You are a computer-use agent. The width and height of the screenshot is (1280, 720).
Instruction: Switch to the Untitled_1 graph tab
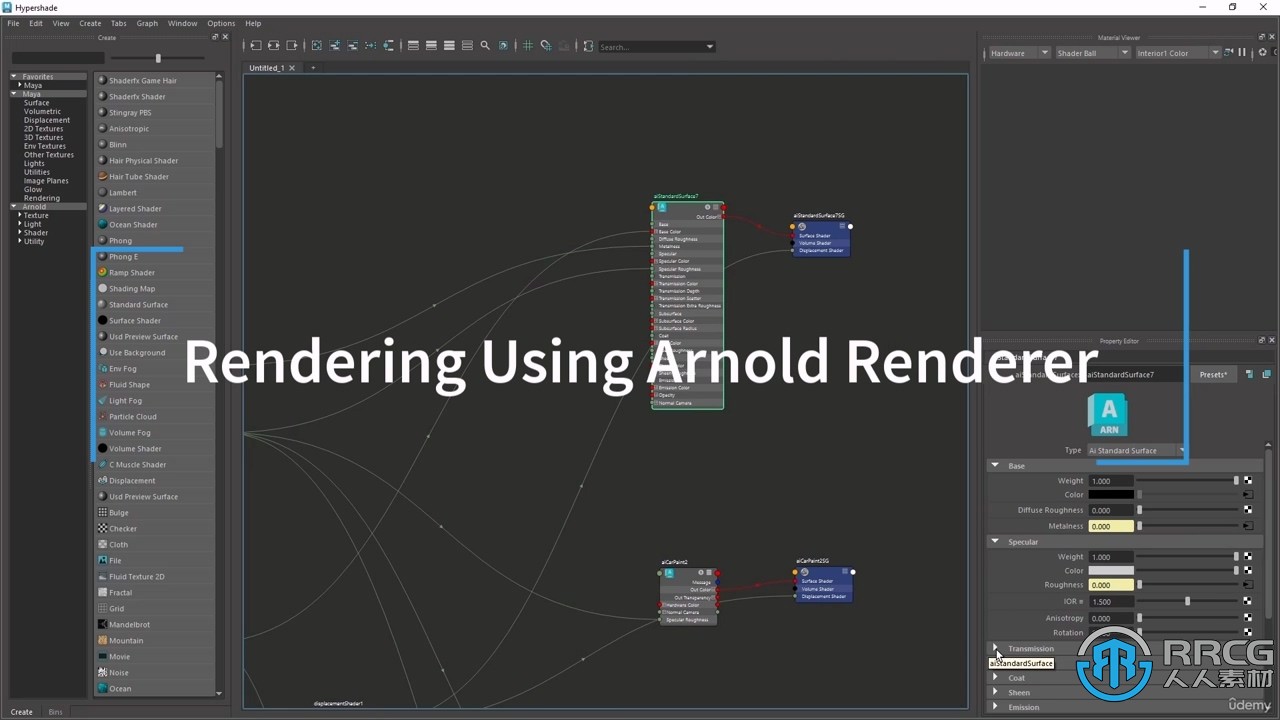[x=266, y=68]
